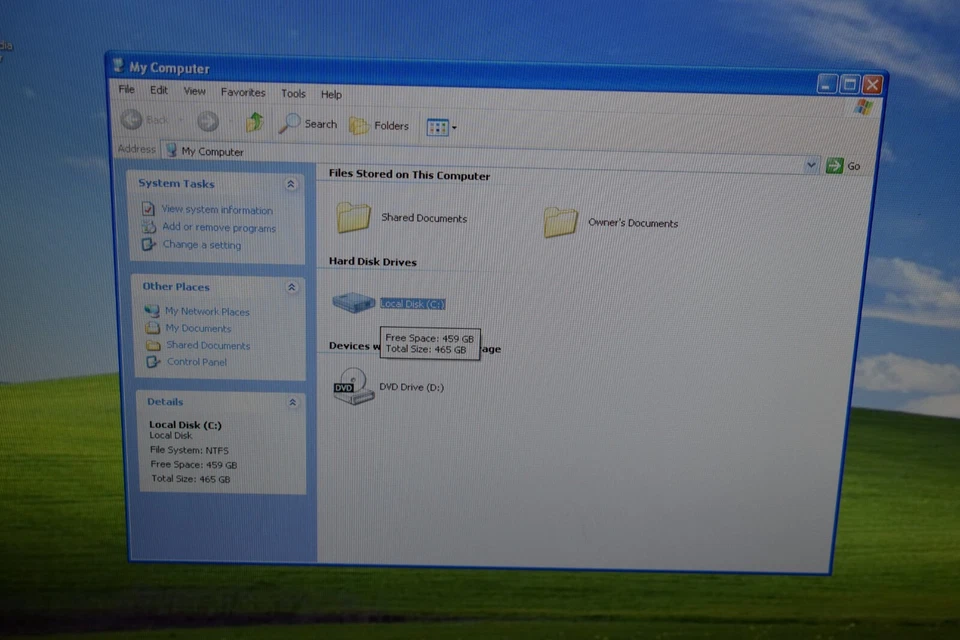Click the Forward navigation arrow

tap(207, 120)
